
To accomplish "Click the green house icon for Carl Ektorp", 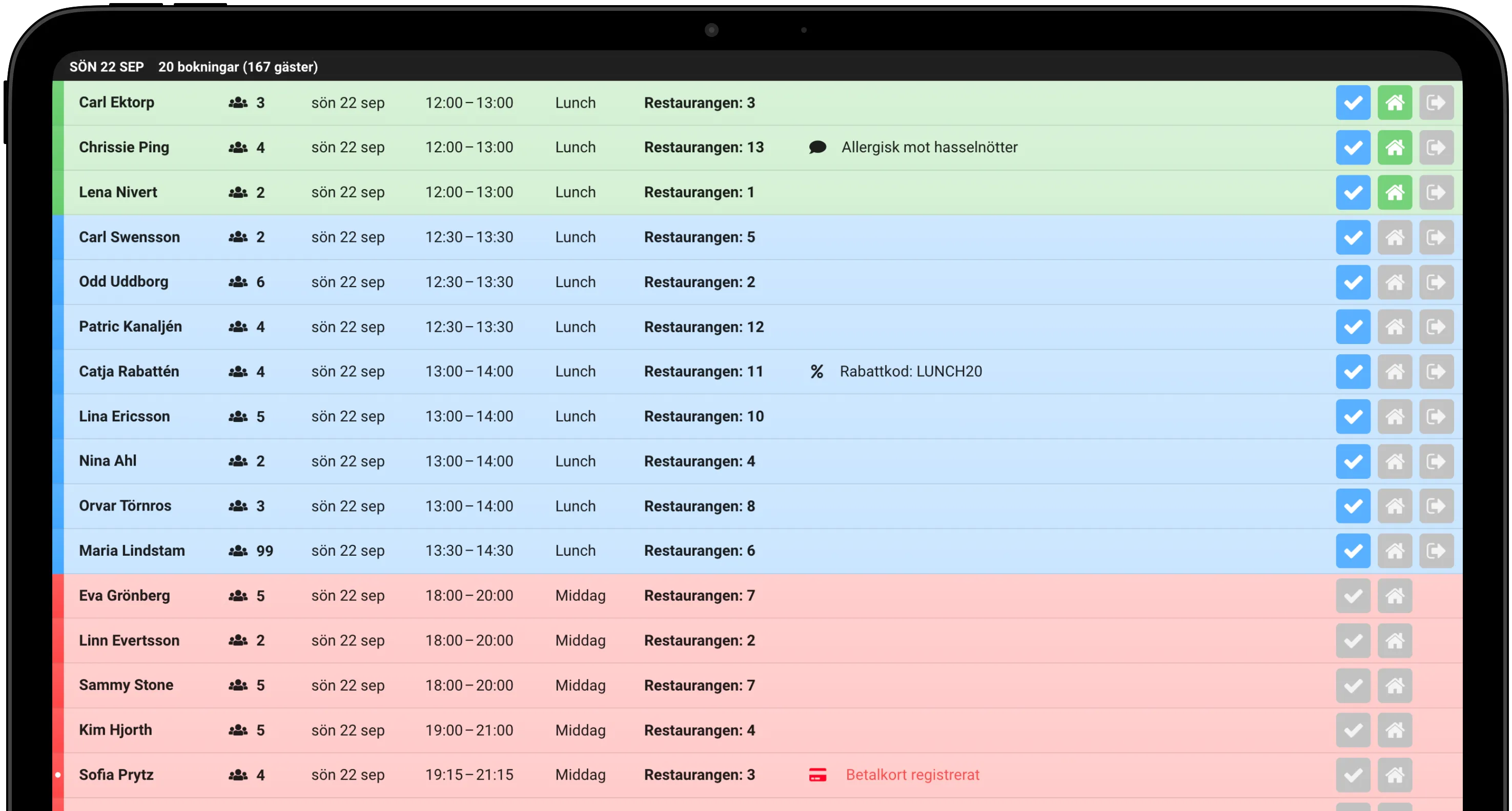I will [1395, 103].
